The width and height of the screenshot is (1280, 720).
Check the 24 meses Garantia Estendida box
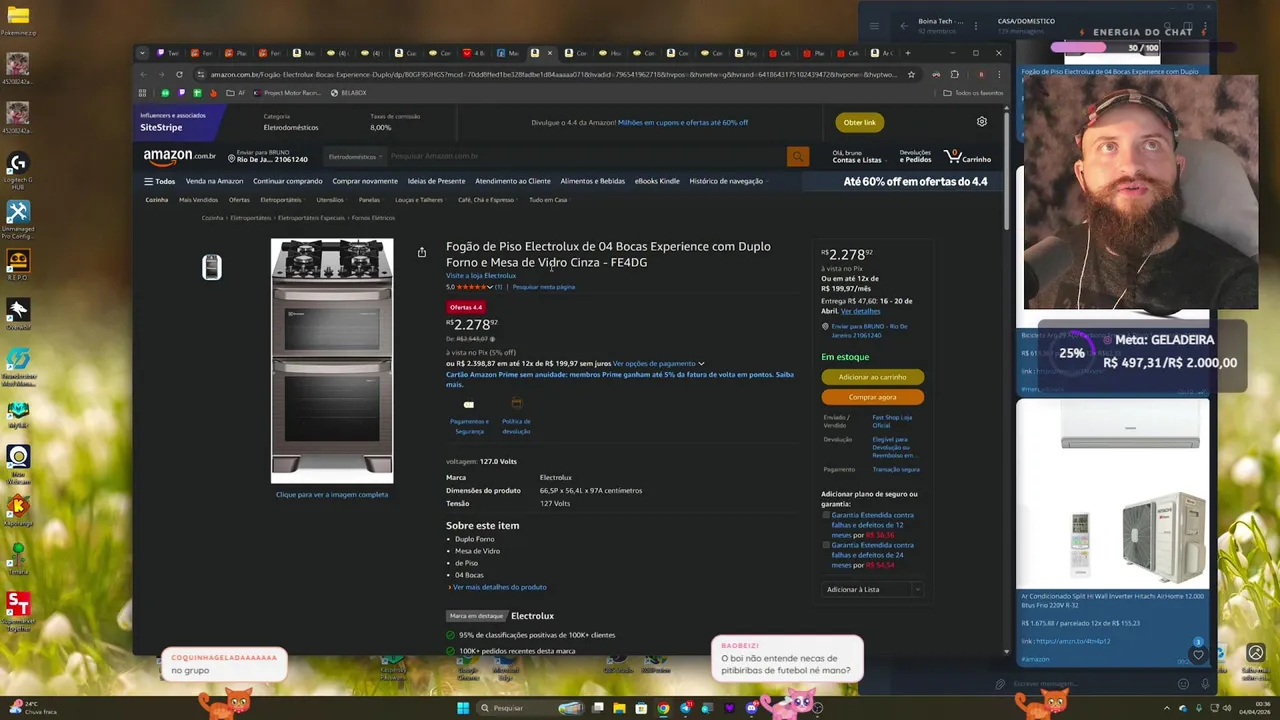[826, 545]
